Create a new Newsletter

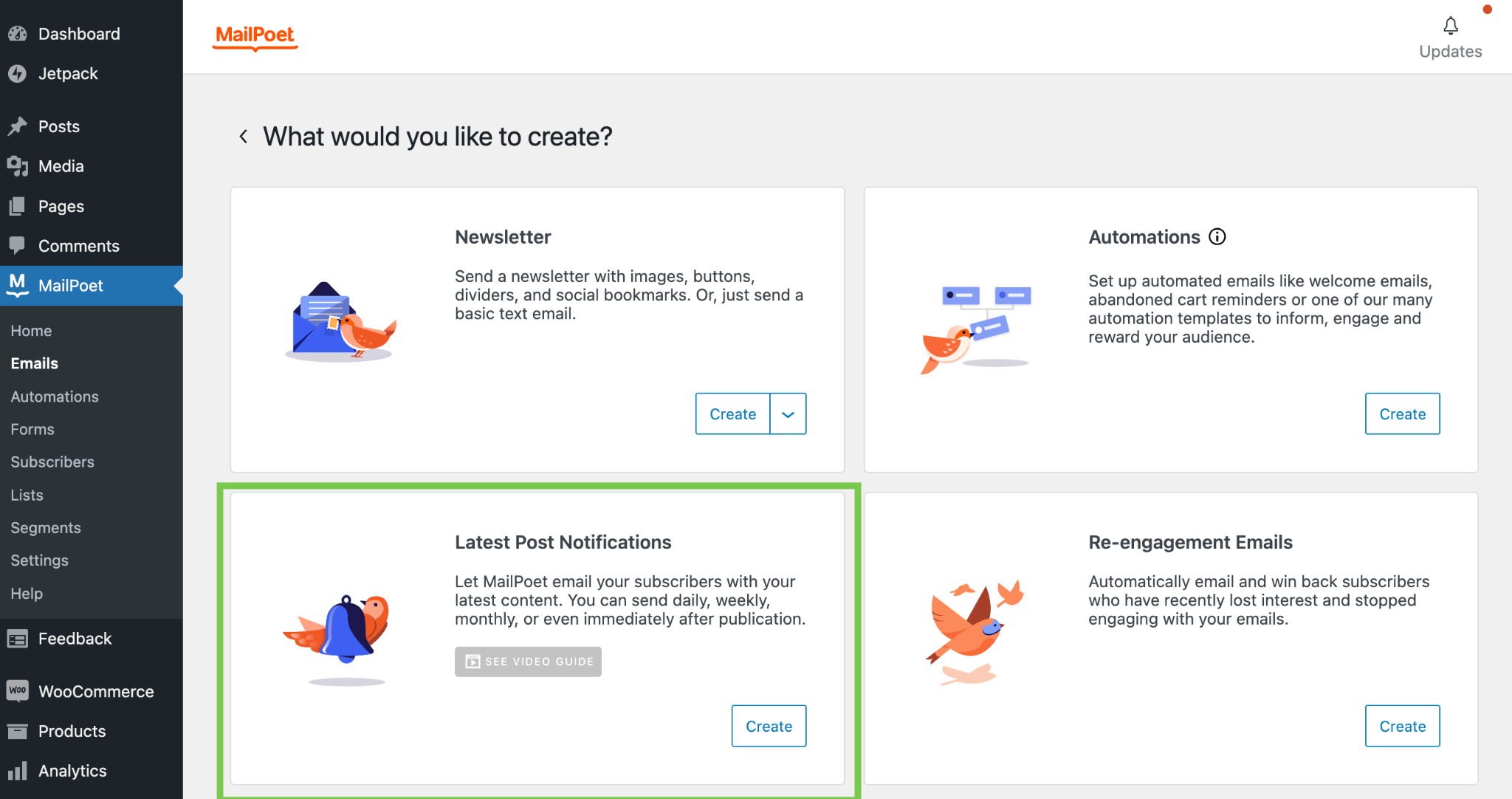[732, 414]
